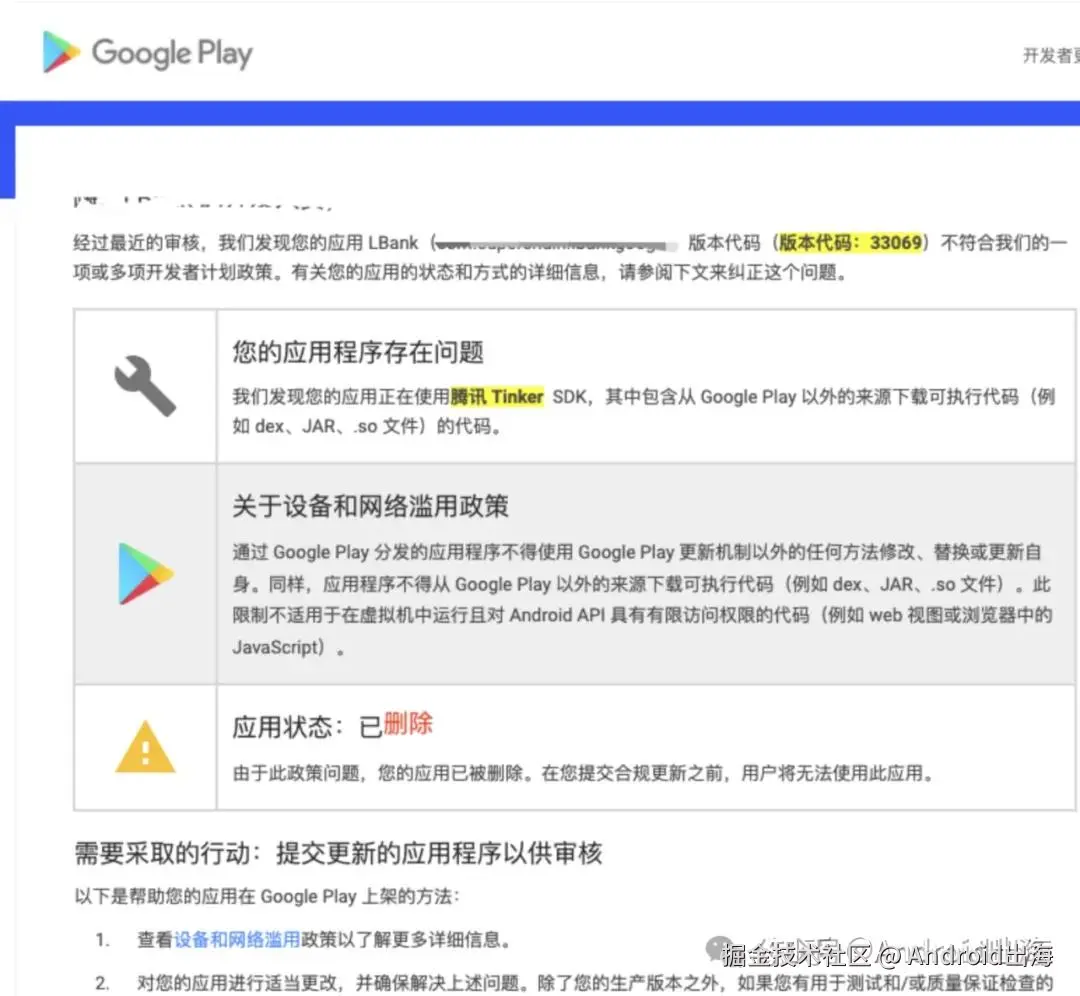1080x996 pixels.
Task: Open the 设备和网络滥用 policy link
Action: [237, 940]
